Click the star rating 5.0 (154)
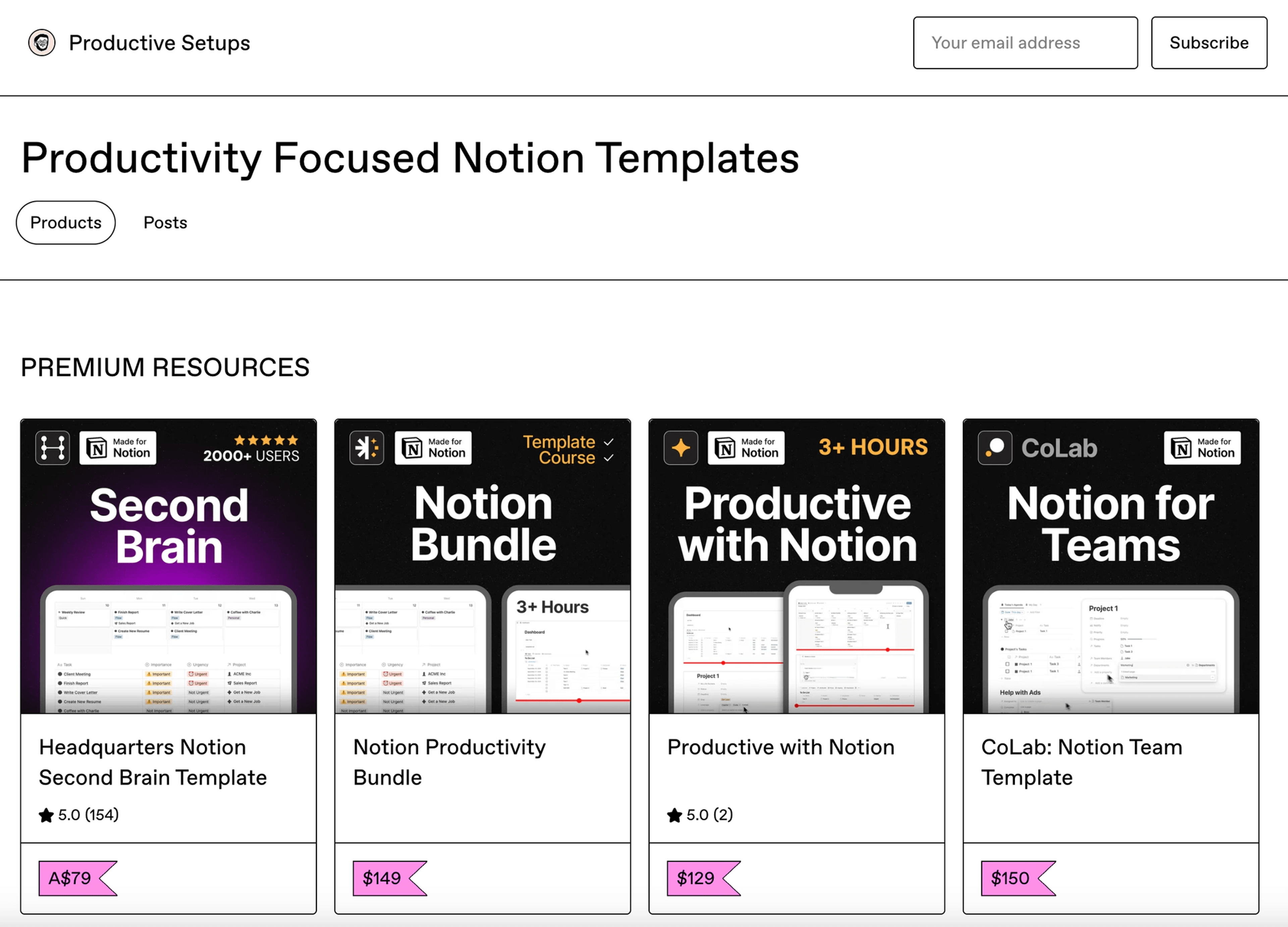 [79, 815]
